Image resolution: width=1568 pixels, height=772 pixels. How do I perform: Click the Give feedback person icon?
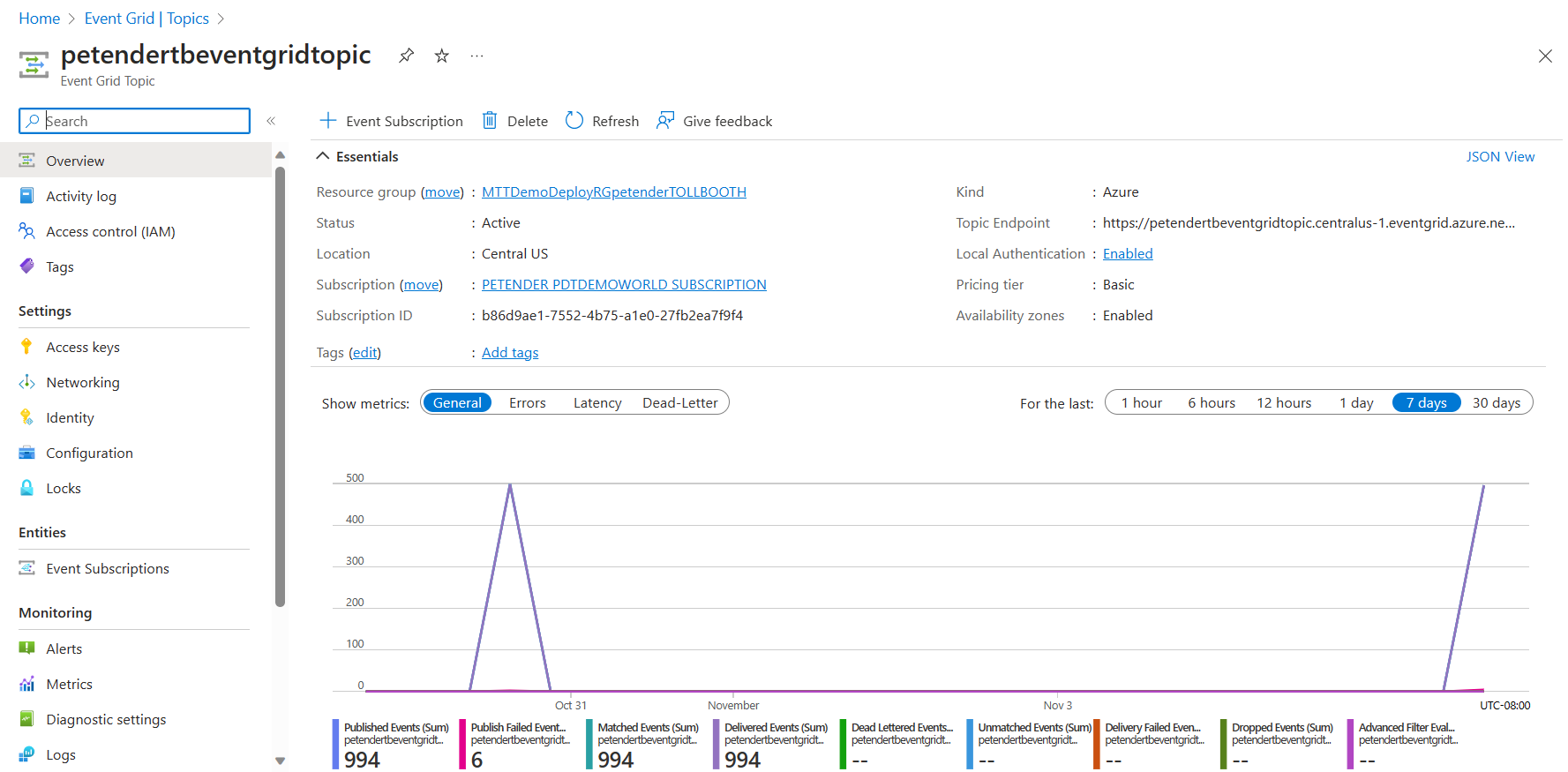(x=665, y=120)
